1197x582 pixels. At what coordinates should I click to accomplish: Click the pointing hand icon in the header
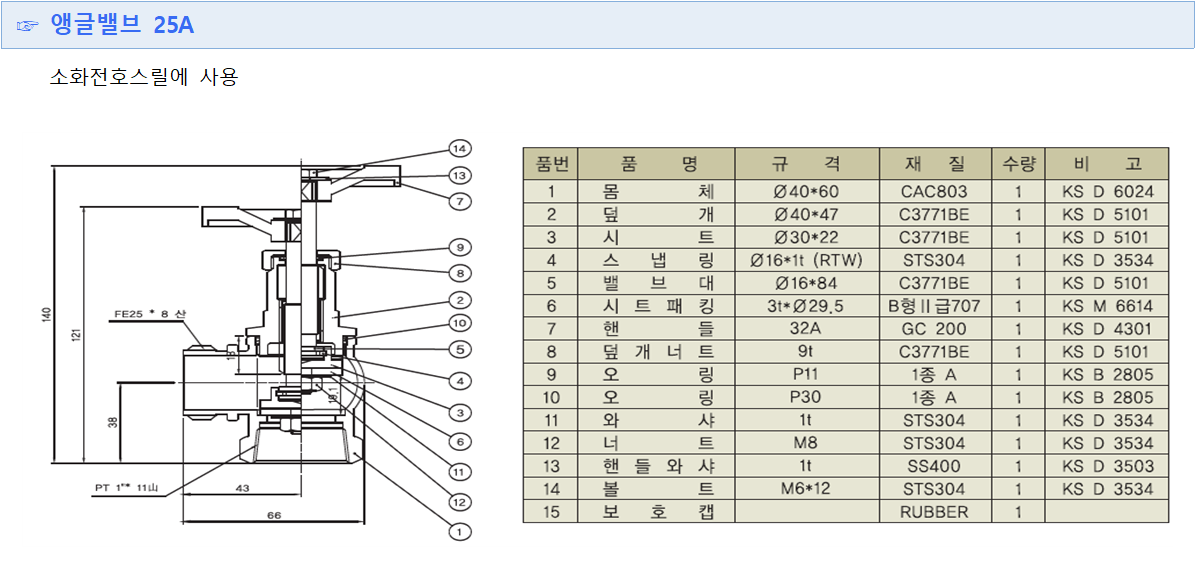(x=27, y=26)
